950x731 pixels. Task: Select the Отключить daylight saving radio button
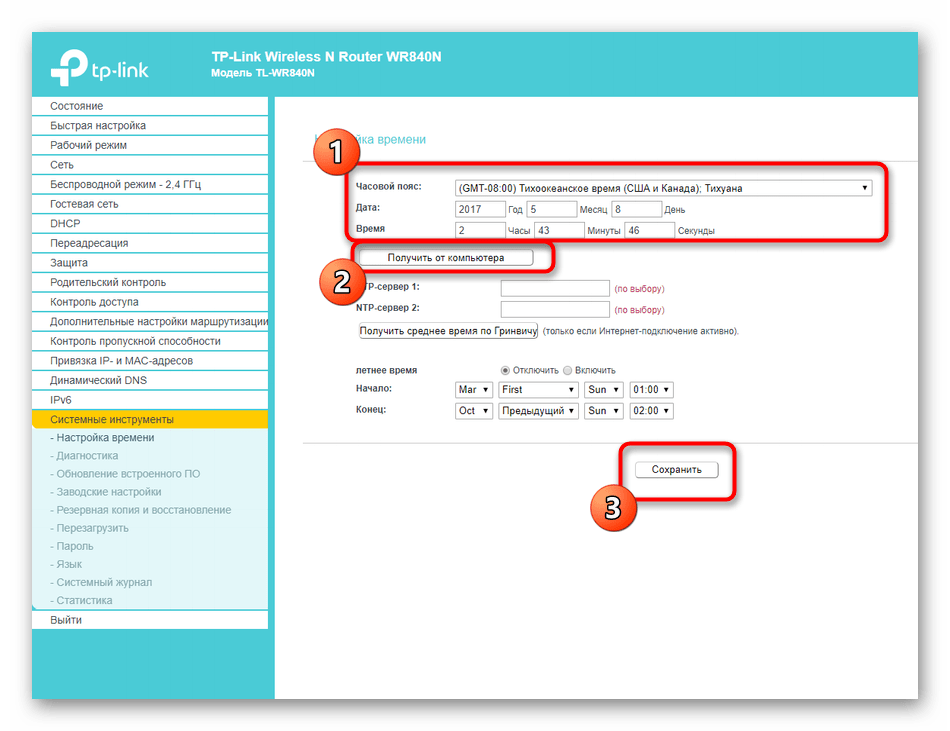pos(505,370)
